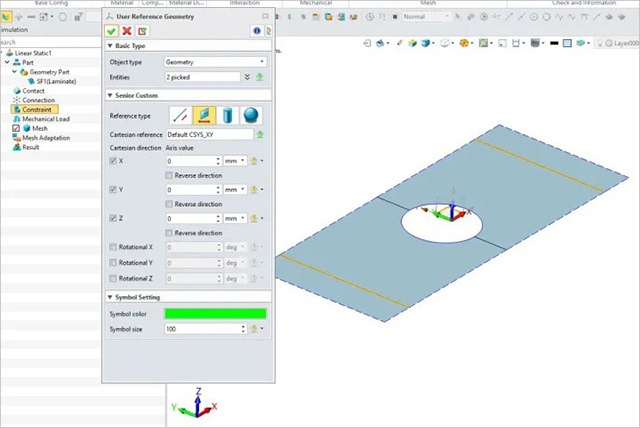Select the line reference type icon
The width and height of the screenshot is (640, 428).
[x=180, y=116]
